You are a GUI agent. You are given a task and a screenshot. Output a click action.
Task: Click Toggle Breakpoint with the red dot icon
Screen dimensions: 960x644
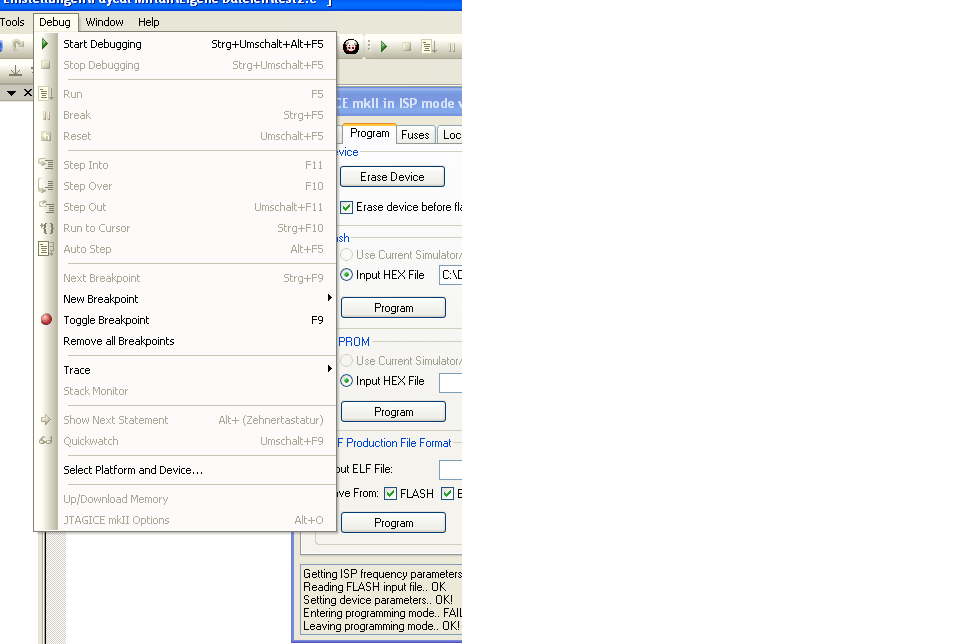point(185,320)
